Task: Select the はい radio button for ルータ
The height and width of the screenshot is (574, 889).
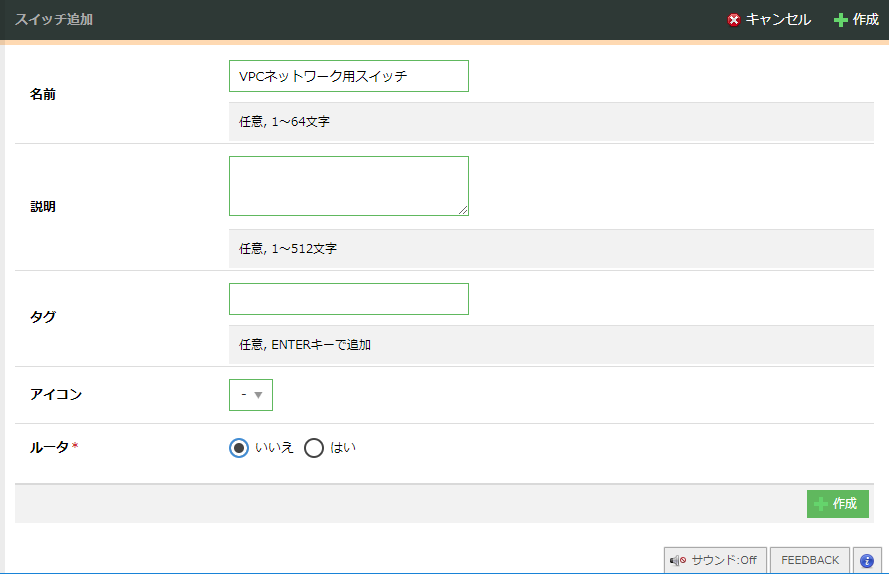Action: click(x=314, y=448)
